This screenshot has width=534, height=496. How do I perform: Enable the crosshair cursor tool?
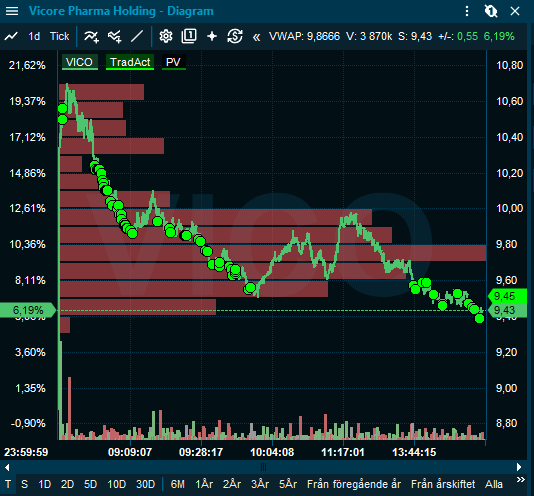coord(212,36)
